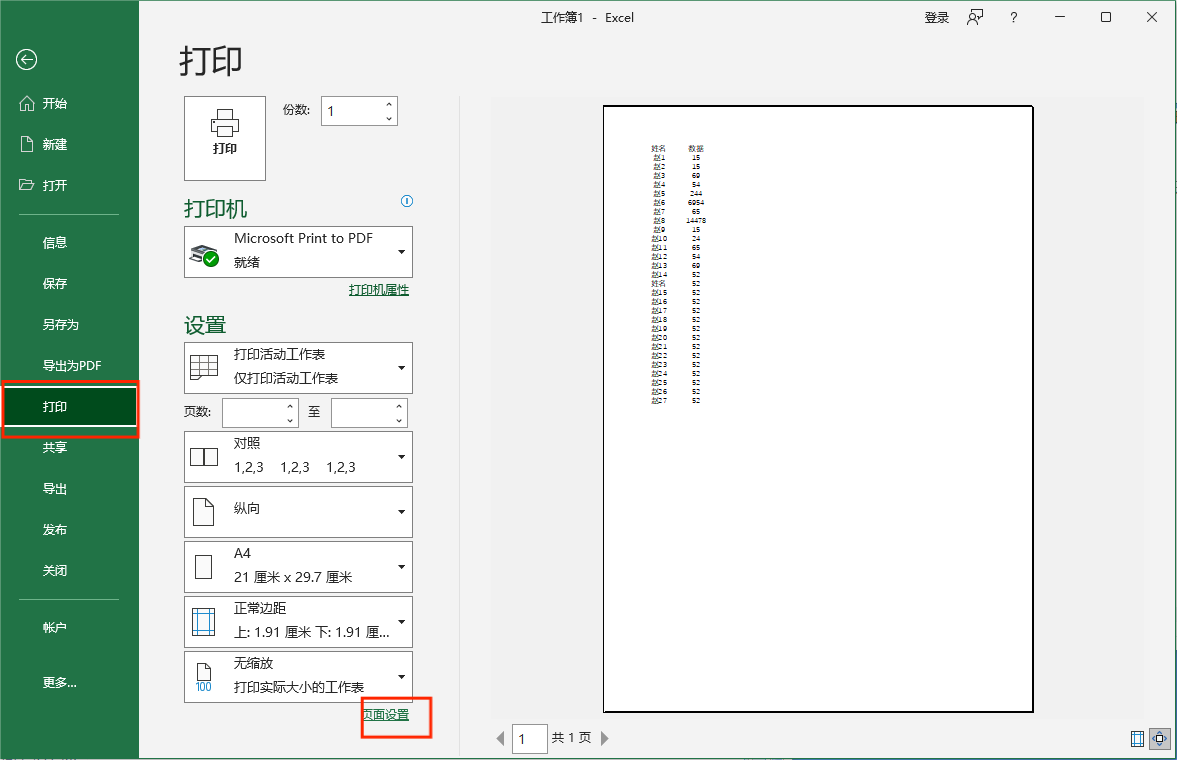
Task: Select the Share item in the sidebar
Action: [x=55, y=448]
